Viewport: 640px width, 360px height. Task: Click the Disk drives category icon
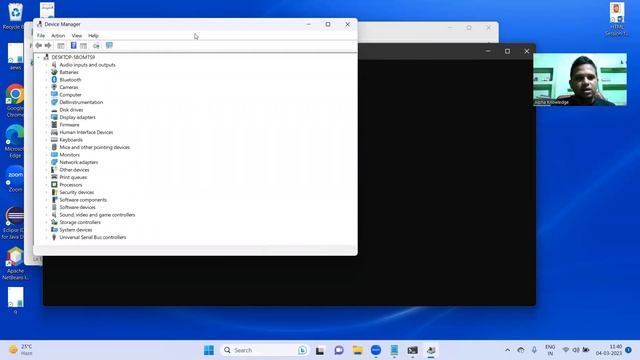[x=54, y=110]
